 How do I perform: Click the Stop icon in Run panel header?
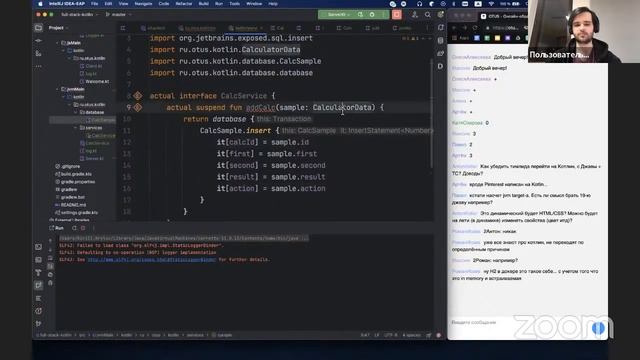[83, 228]
